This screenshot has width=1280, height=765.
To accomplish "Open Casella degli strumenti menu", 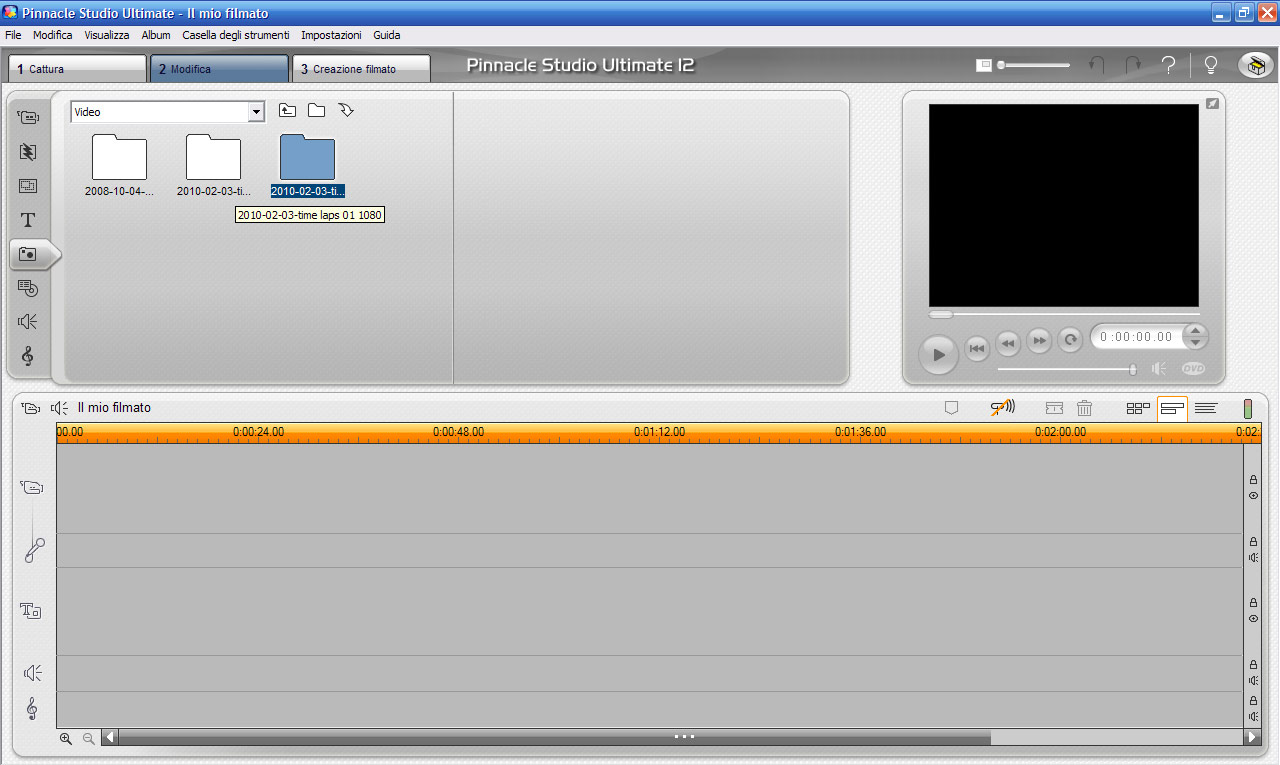I will click(236, 35).
